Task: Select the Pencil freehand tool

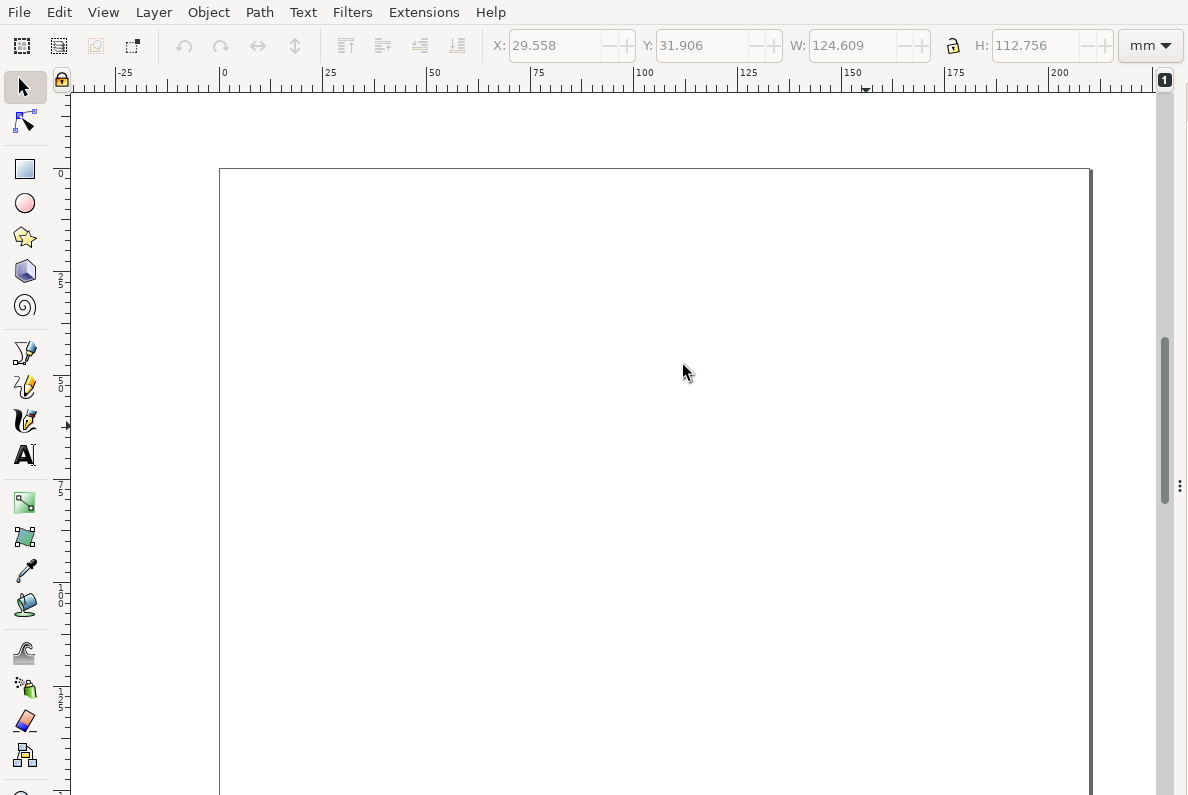Action: 24,387
